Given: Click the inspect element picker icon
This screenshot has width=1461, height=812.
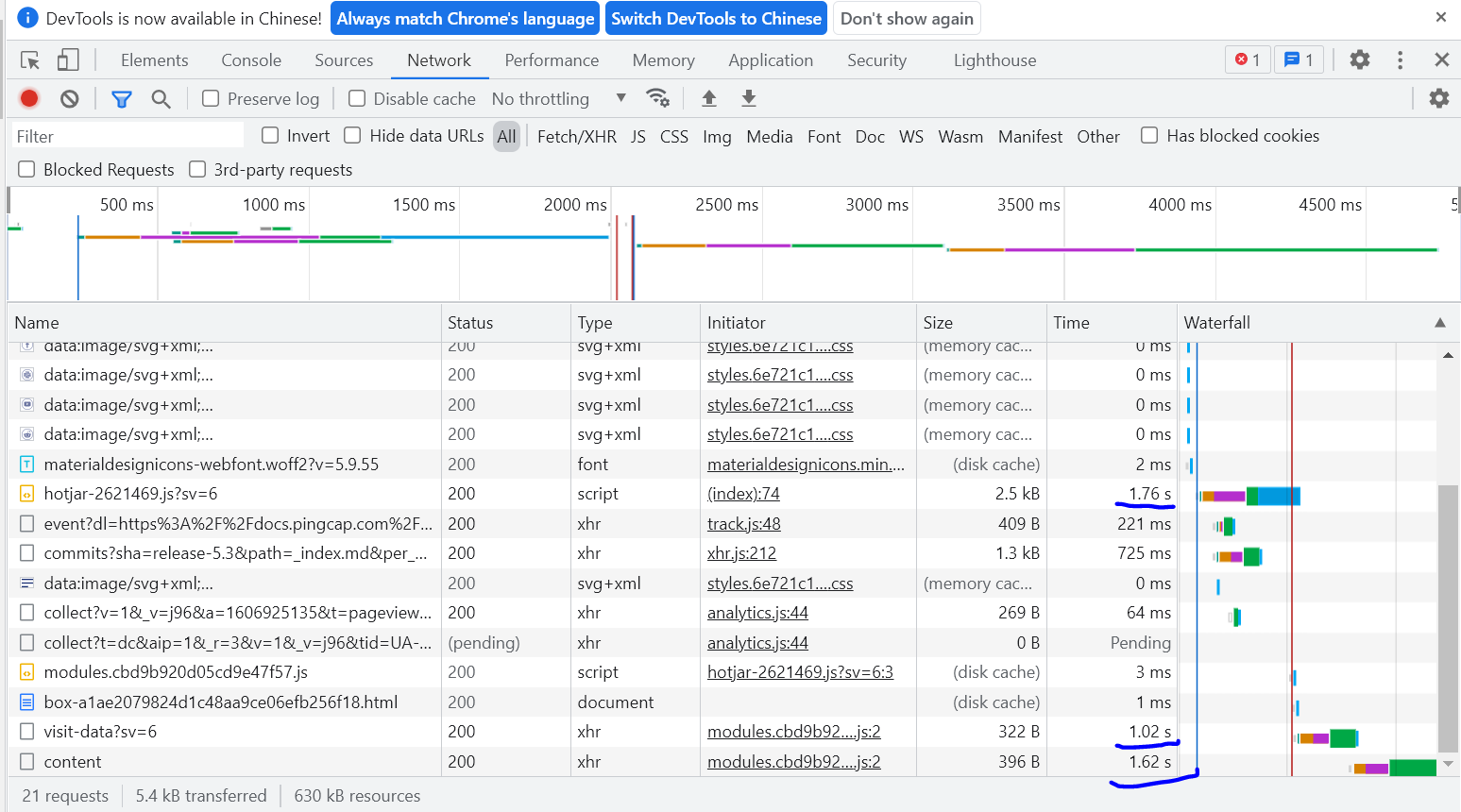Looking at the screenshot, I should tap(30, 60).
